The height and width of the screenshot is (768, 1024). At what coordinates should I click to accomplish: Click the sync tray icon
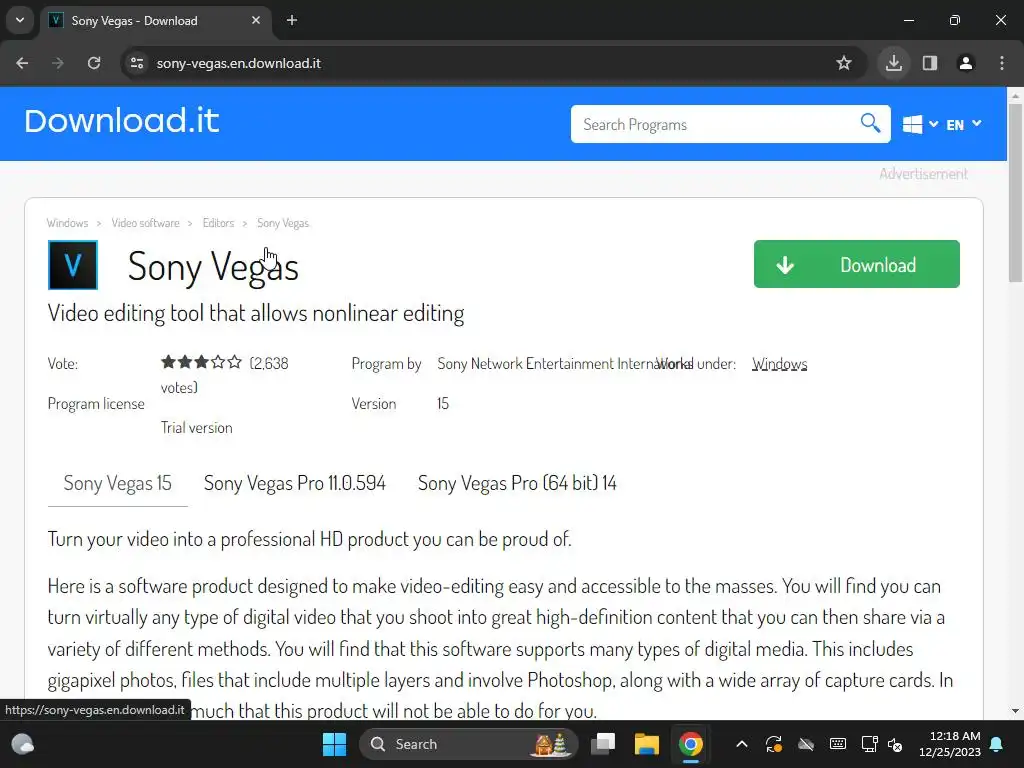point(774,744)
